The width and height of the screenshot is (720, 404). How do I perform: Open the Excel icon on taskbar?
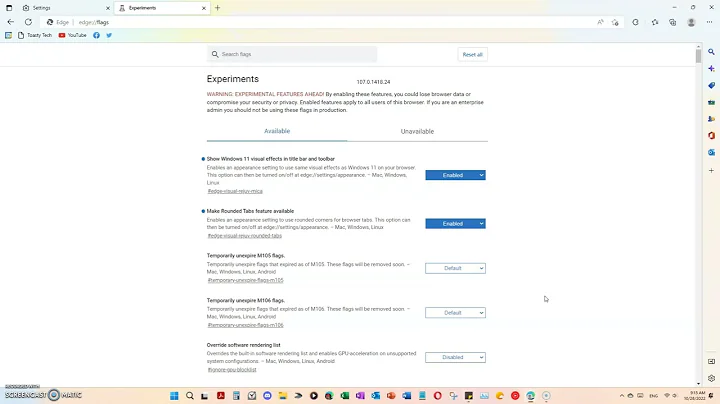345,396
